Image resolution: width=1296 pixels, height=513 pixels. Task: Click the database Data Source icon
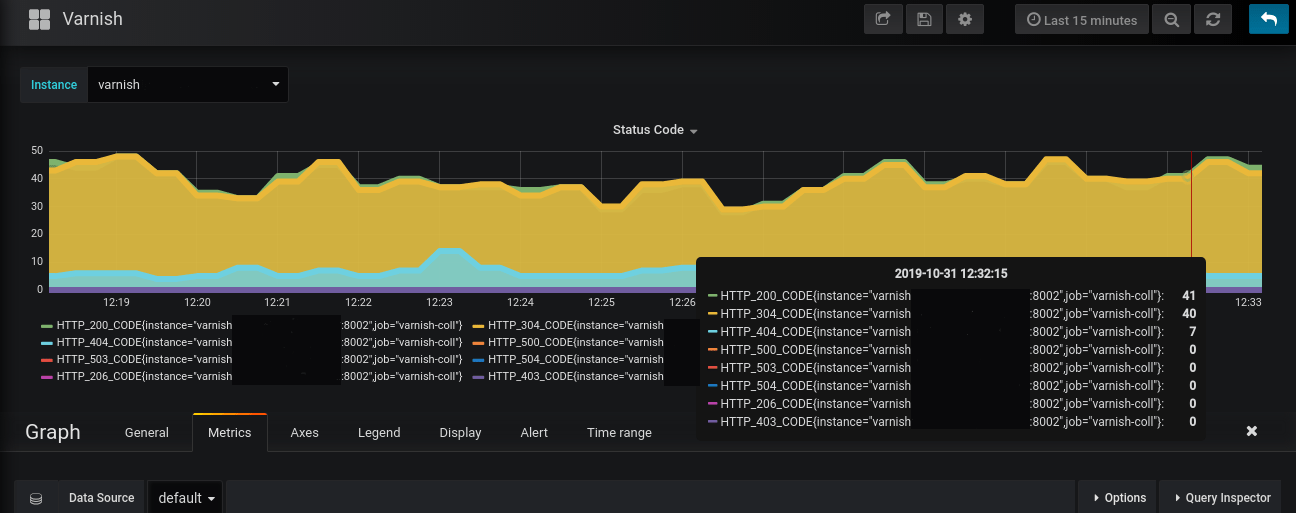(36, 498)
